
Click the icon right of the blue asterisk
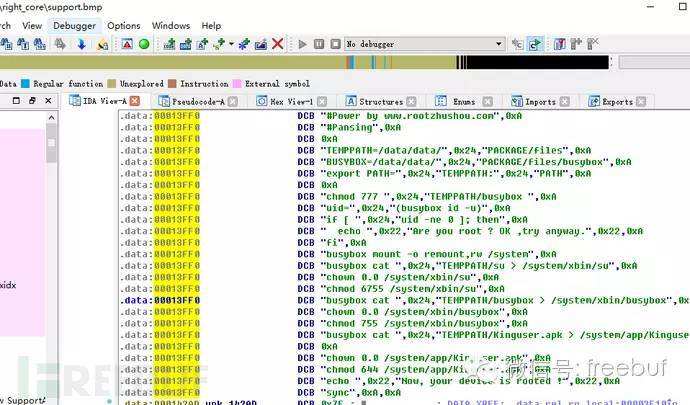tap(261, 44)
